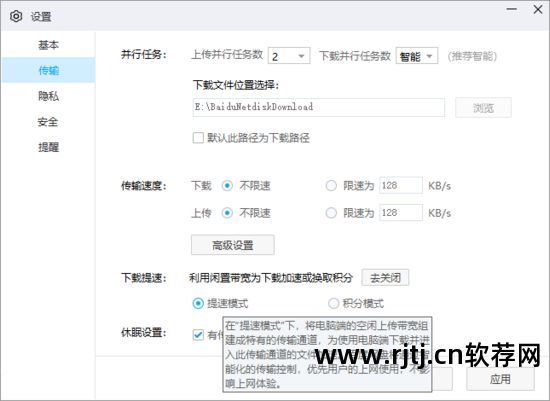Click the 利用闲置带宽为下载加速或换取积分 text
The width and height of the screenshot is (550, 401).
271,278
